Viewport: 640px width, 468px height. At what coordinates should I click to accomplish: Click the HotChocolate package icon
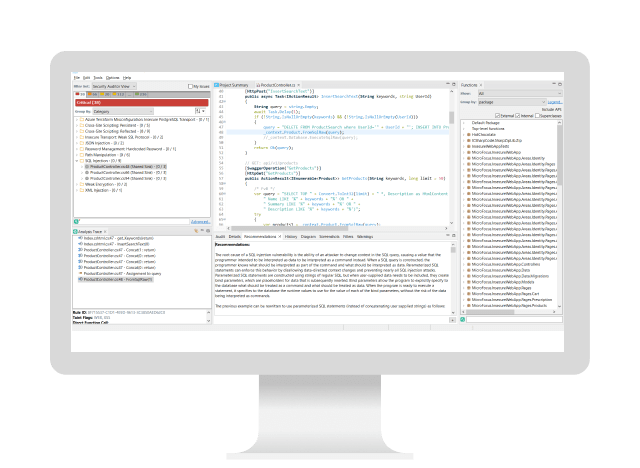click(469, 135)
